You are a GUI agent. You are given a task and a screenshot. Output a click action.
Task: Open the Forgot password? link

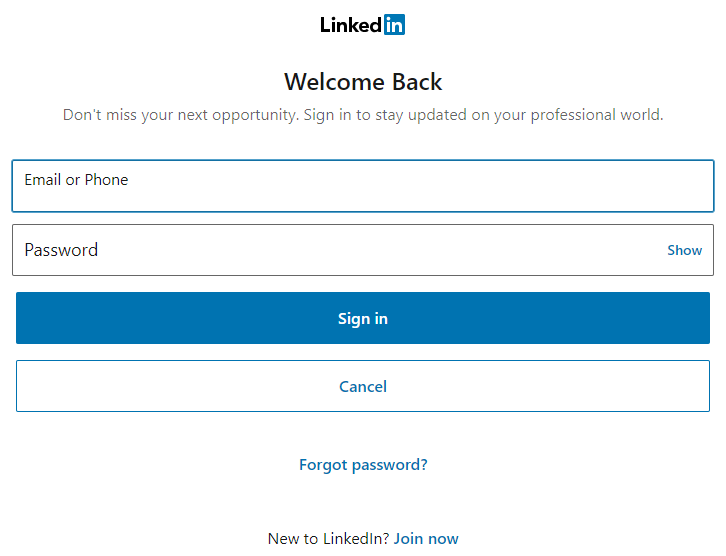pyautogui.click(x=363, y=465)
